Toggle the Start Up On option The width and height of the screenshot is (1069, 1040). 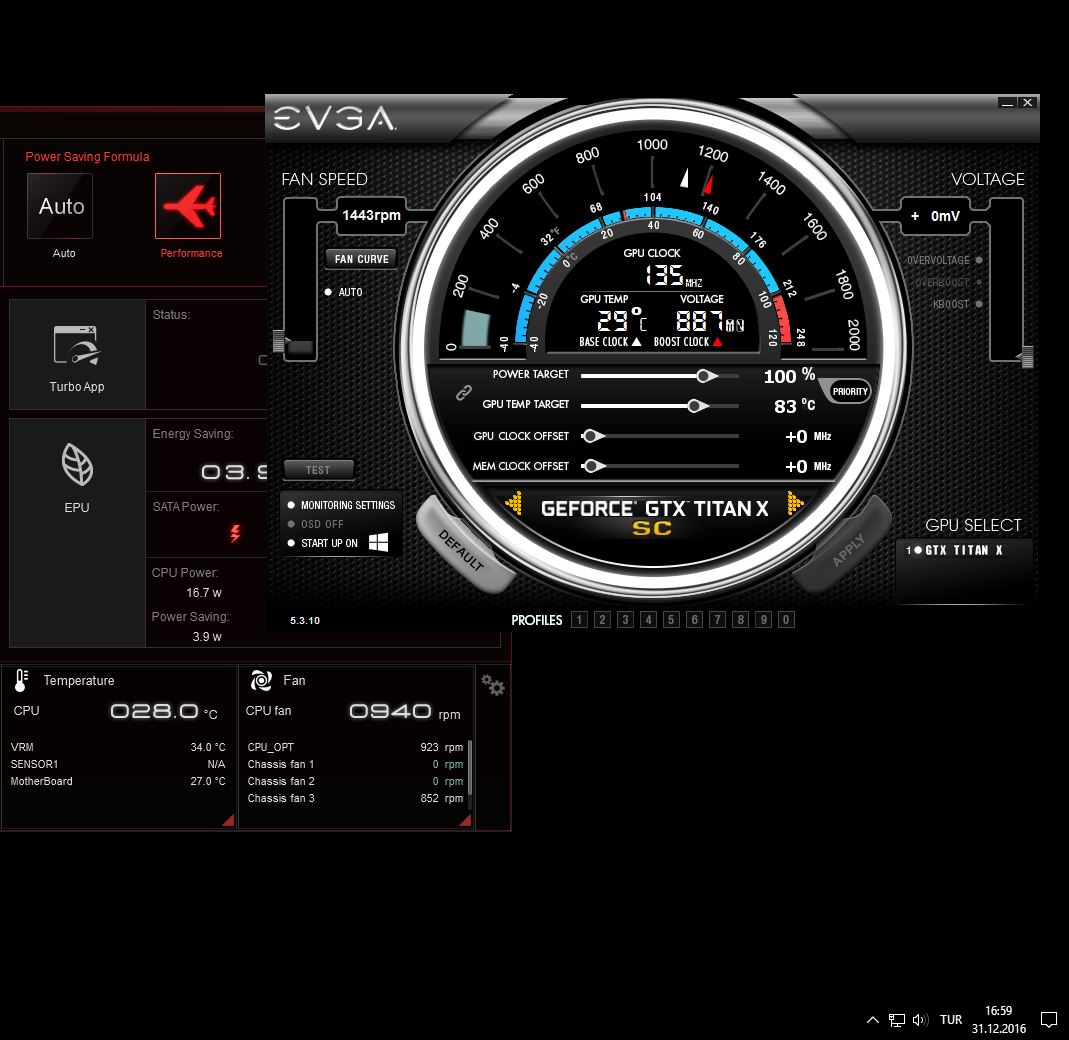pyautogui.click(x=322, y=544)
